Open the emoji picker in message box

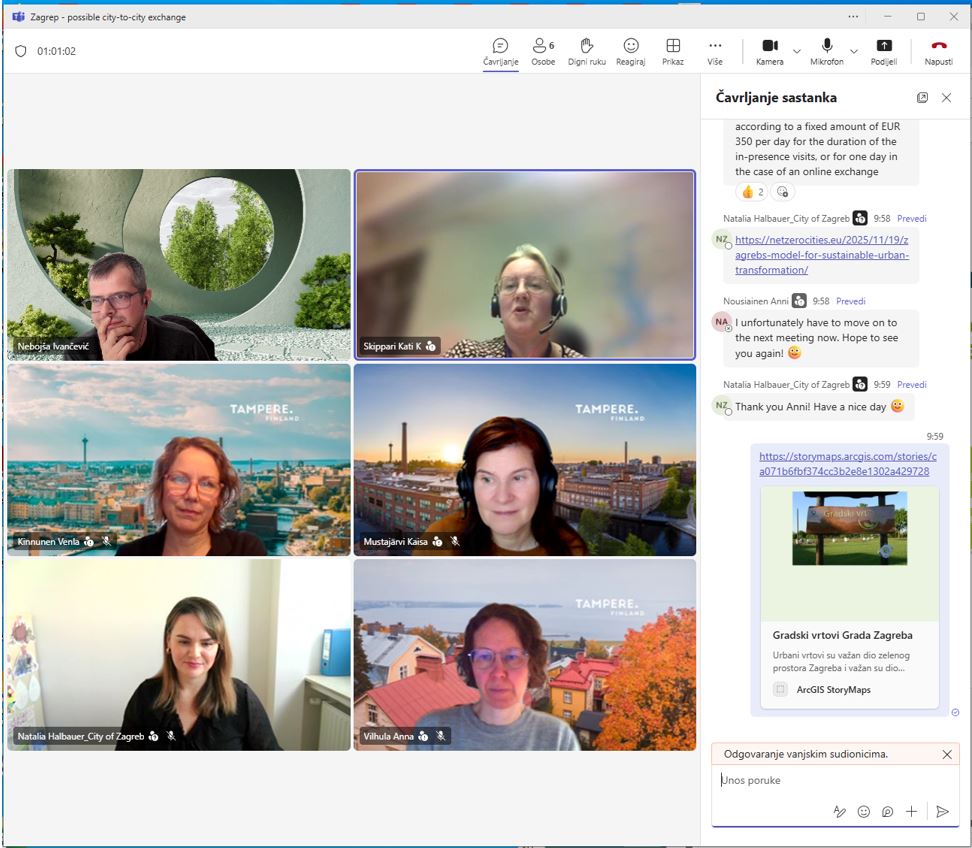pos(864,812)
